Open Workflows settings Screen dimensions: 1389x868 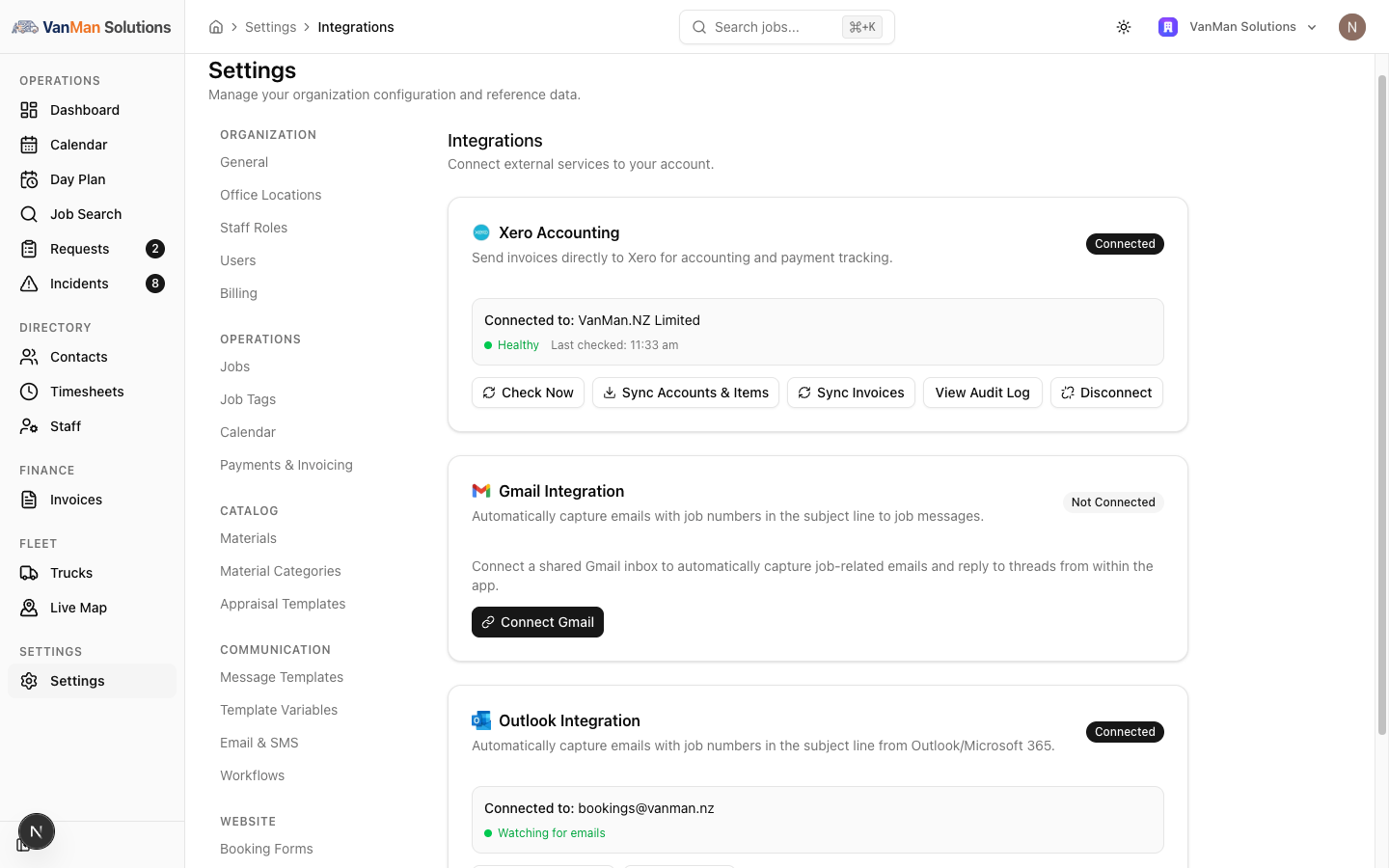tap(252, 775)
